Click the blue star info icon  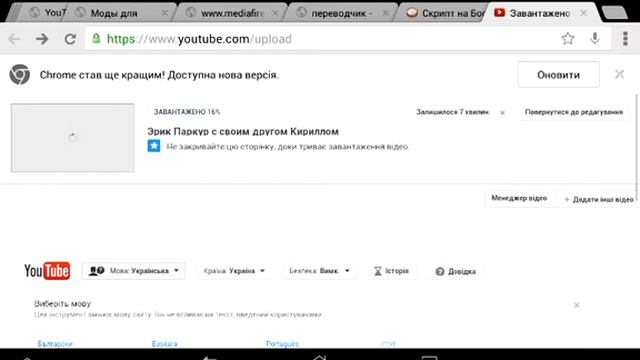(x=154, y=146)
